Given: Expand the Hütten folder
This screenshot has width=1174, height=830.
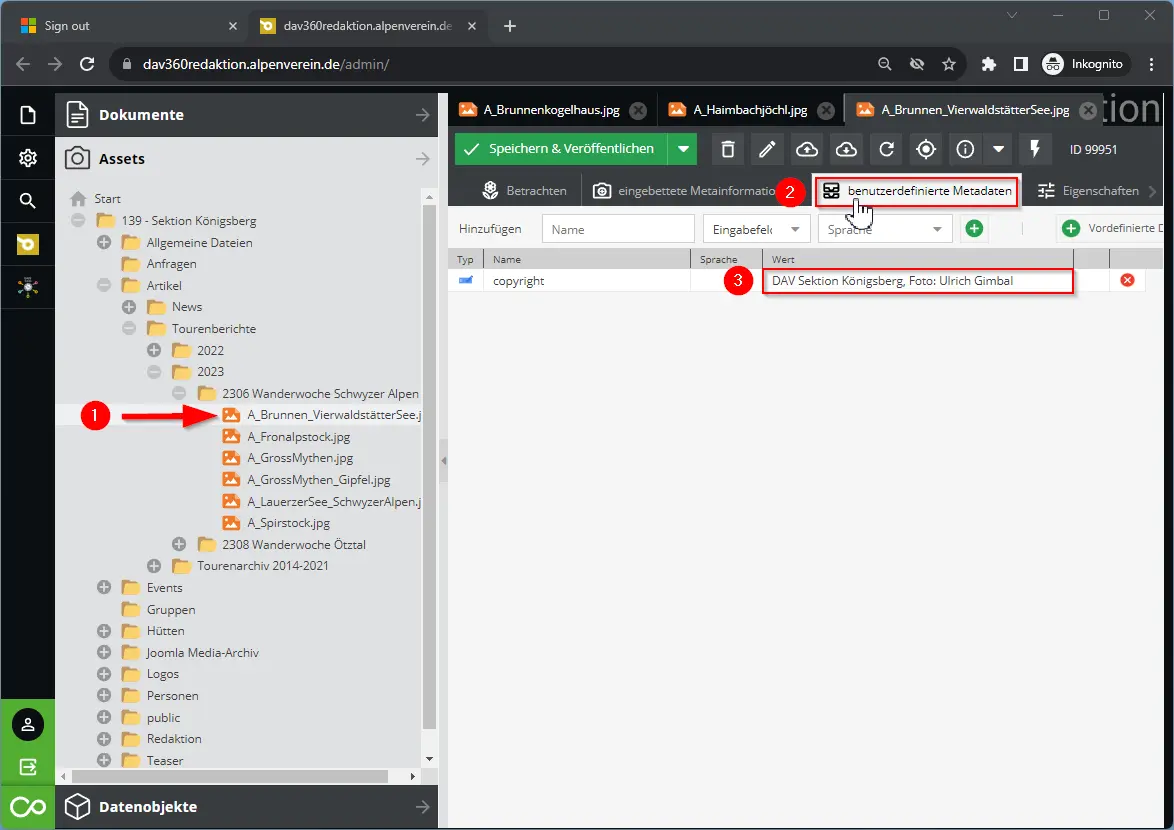Looking at the screenshot, I should point(104,631).
